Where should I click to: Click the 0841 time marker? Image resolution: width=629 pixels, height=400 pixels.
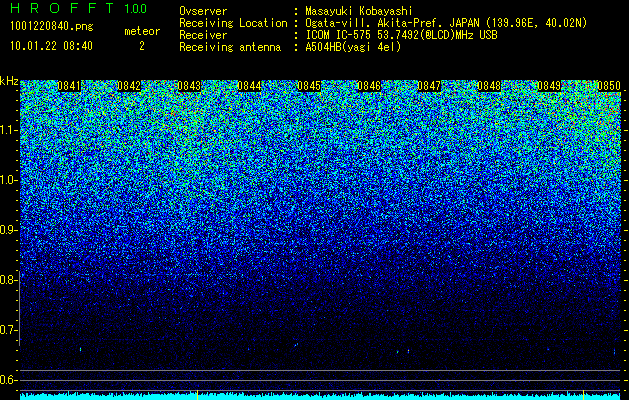click(69, 86)
